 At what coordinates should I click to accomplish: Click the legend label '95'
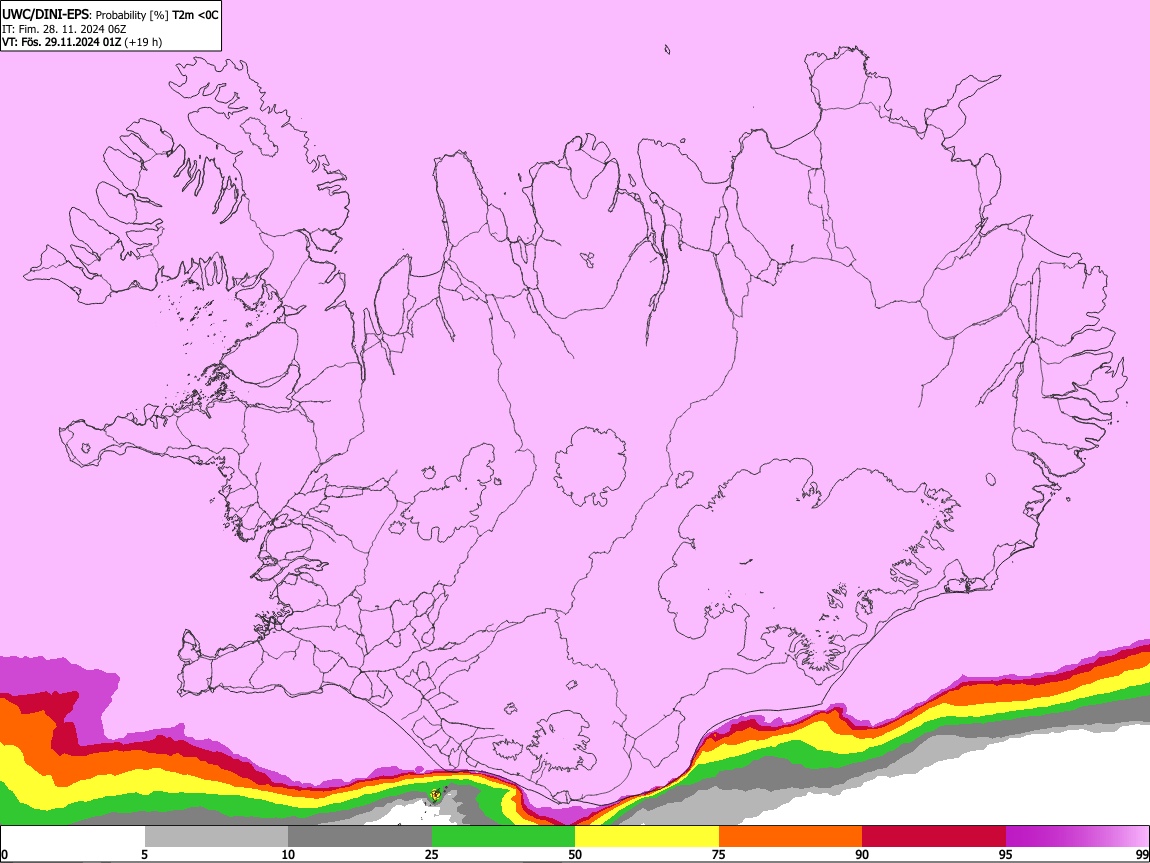point(1006,855)
